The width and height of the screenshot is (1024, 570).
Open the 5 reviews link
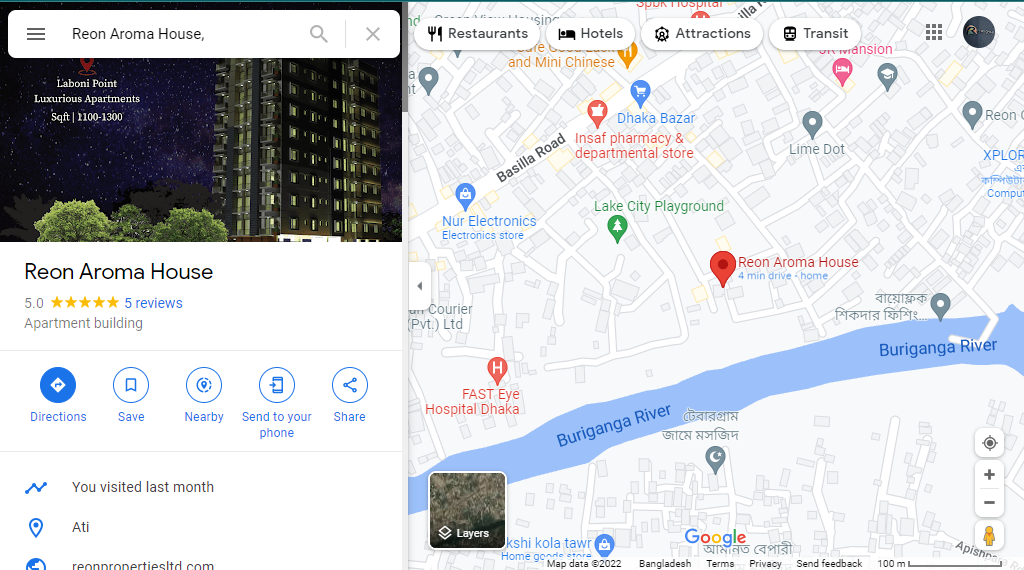tap(153, 303)
